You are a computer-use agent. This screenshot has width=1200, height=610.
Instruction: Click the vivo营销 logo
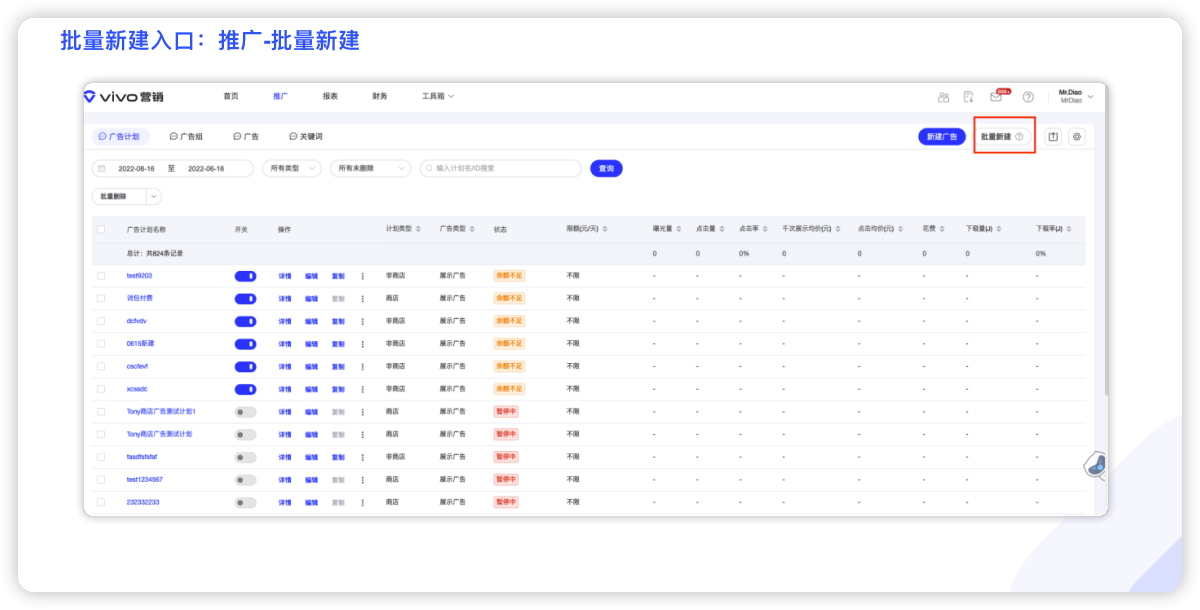[124, 96]
